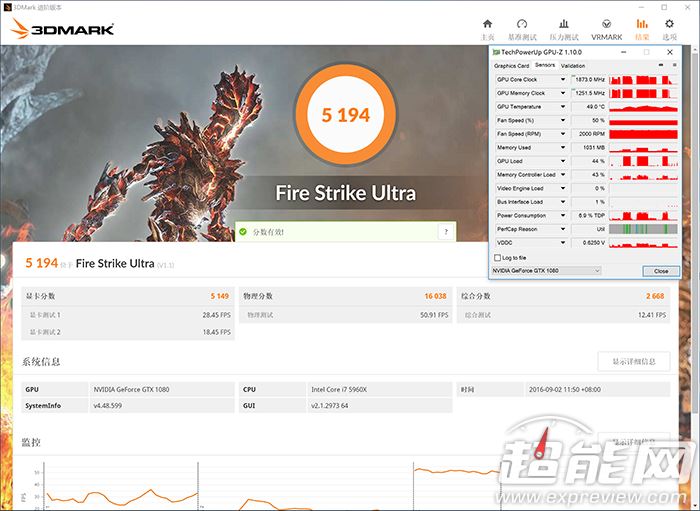Open Memory Used sensor dropdown
The image size is (700, 511).
coord(562,147)
